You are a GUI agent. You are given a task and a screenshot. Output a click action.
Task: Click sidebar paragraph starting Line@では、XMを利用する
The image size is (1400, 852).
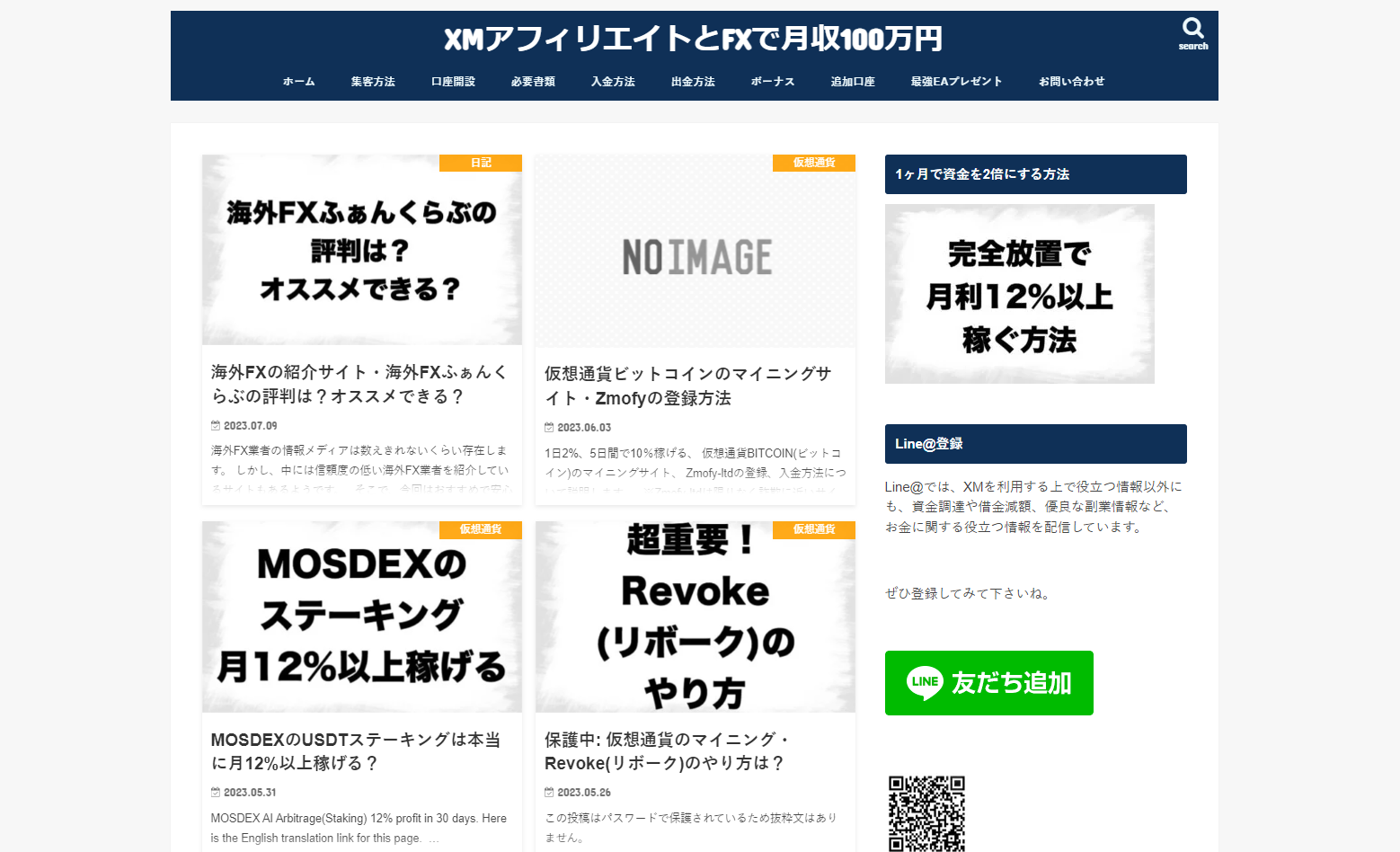(1033, 507)
